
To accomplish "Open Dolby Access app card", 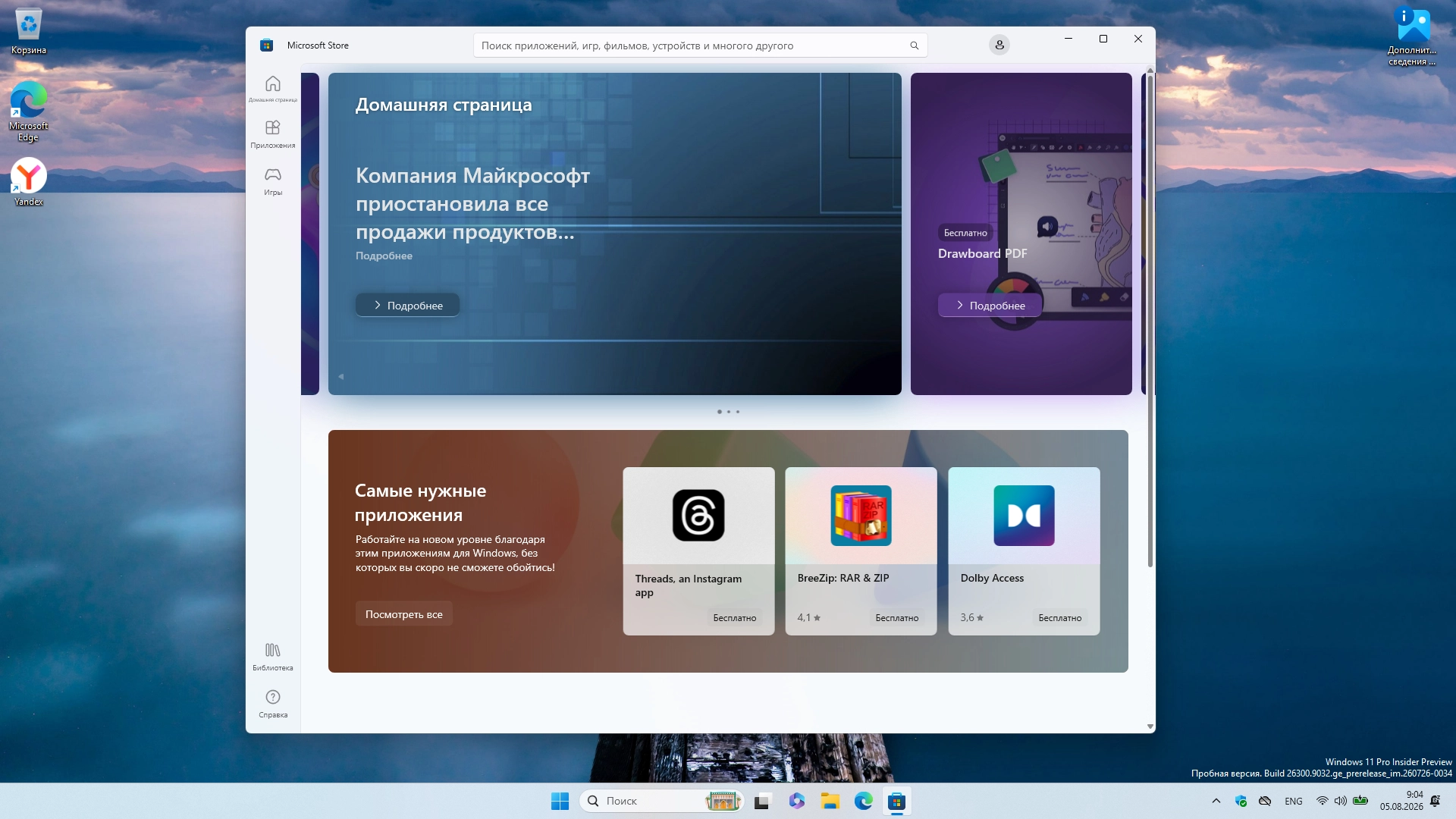I will pyautogui.click(x=1024, y=551).
